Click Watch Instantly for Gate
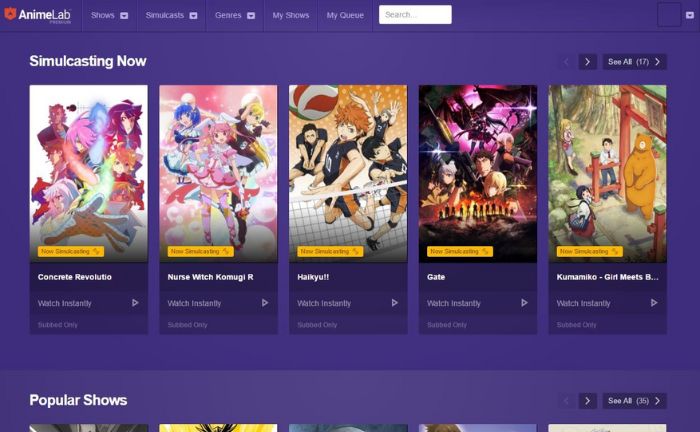Viewport: 700px width, 432px height. point(454,303)
